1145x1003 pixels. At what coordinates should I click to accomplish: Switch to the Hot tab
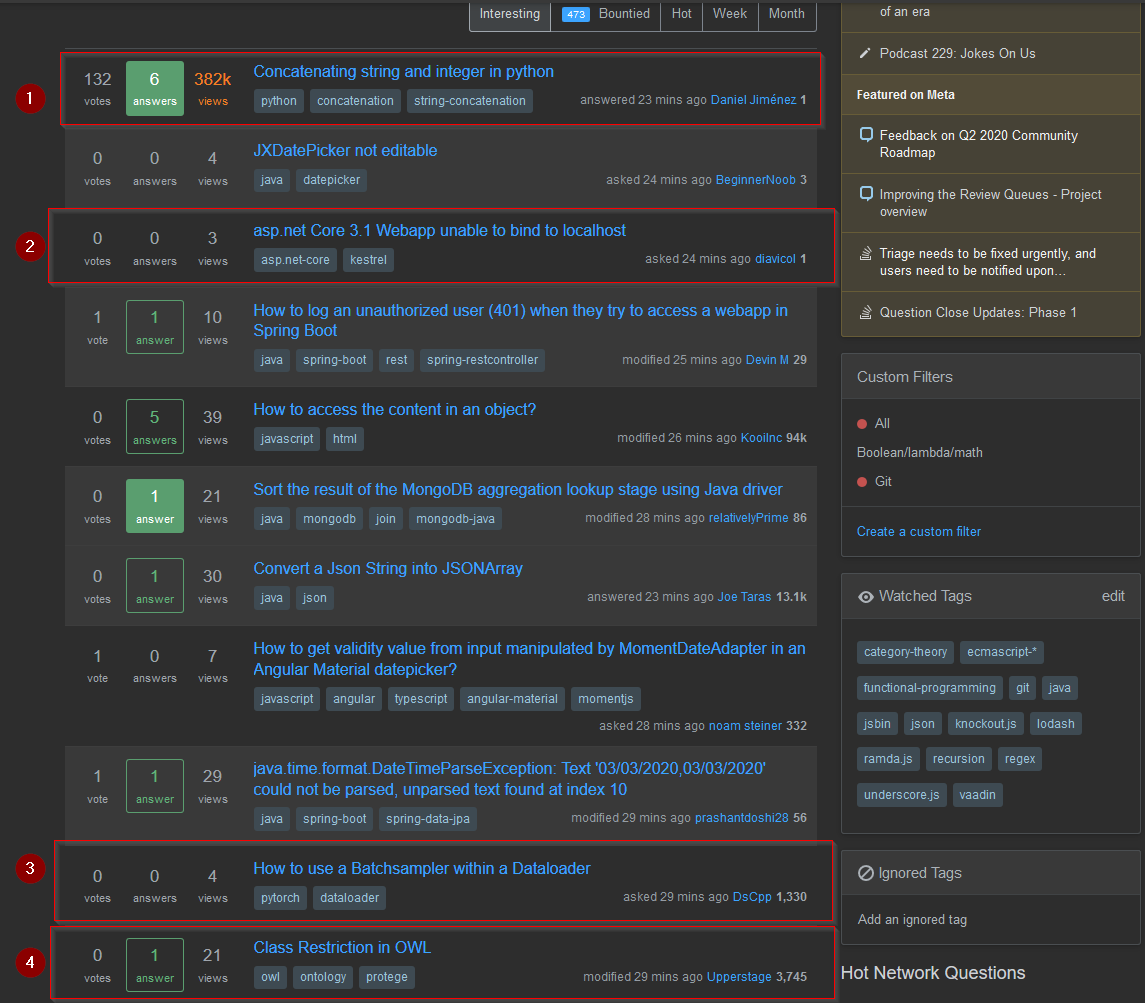681,14
